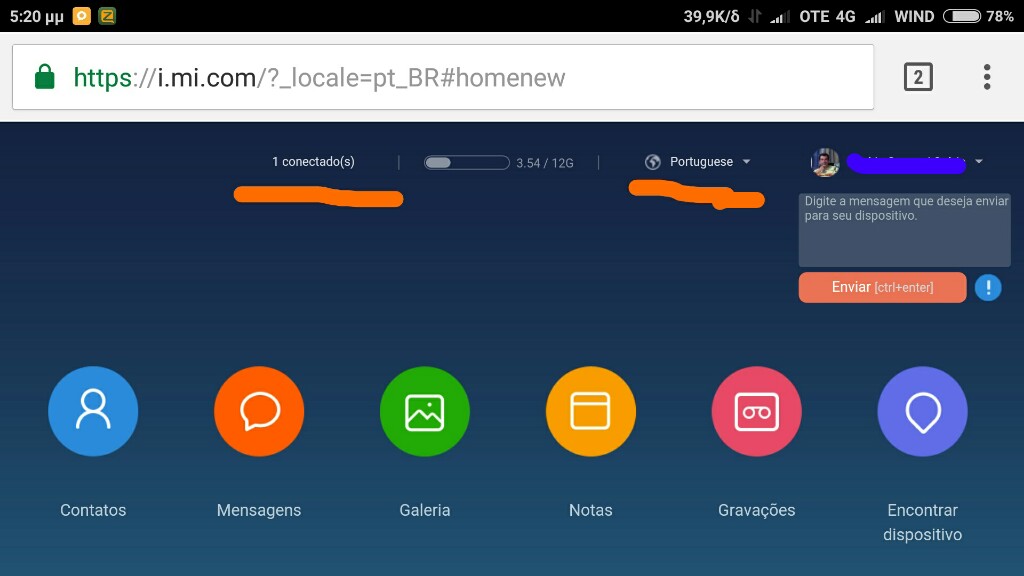The image size is (1024, 576).
Task: Open the Galeria gallery icon
Action: click(425, 411)
